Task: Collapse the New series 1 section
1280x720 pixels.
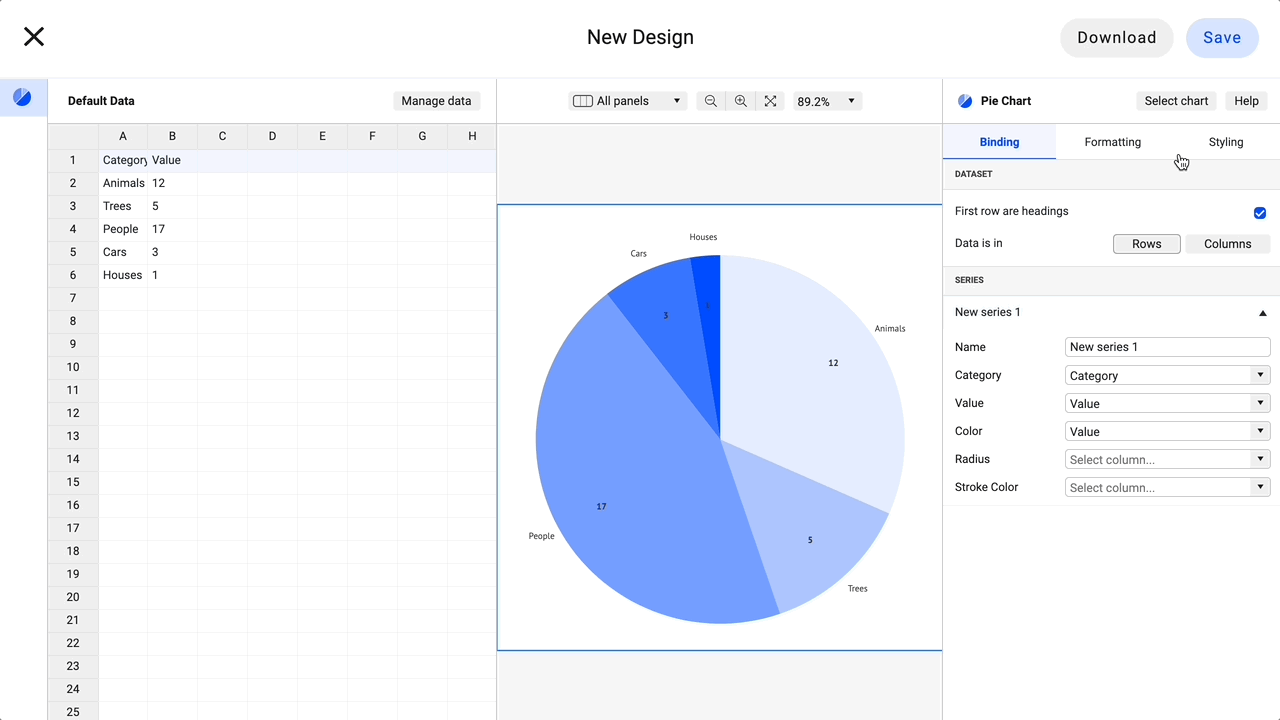Action: pos(1262,312)
